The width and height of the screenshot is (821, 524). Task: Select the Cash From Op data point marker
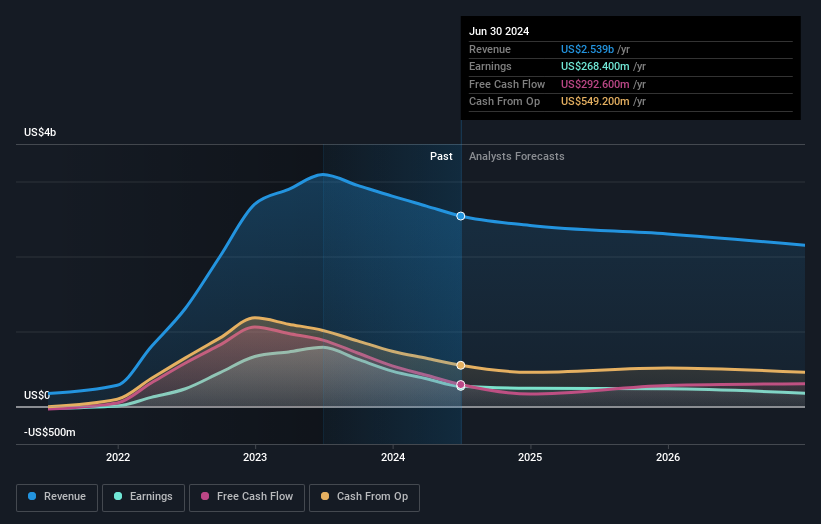click(461, 365)
